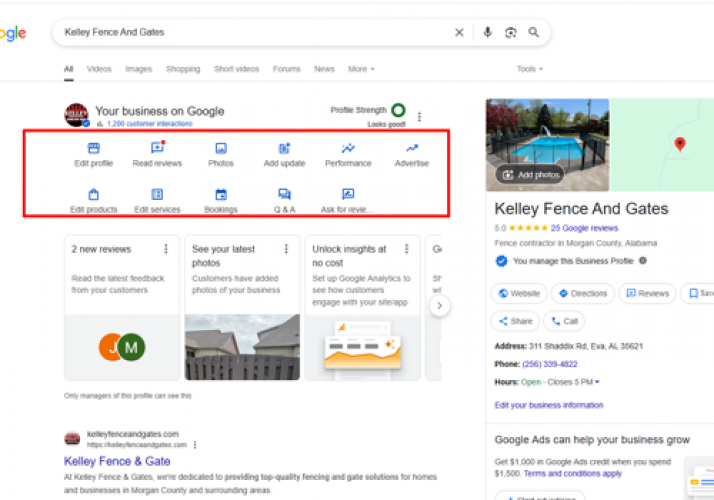Switch to the News tab
Screen dimensions: 714x500
pyautogui.click(x=324, y=69)
